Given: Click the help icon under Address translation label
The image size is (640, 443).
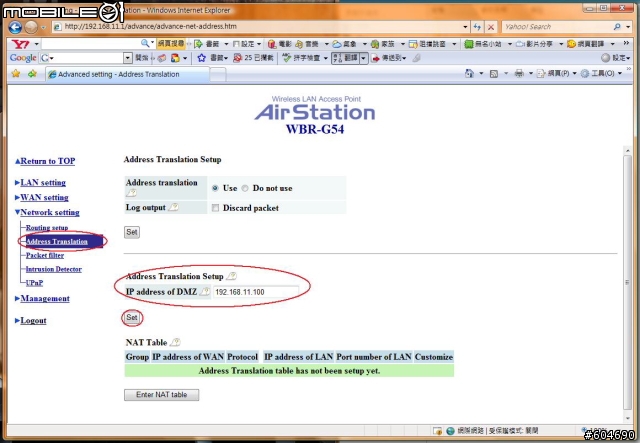Looking at the screenshot, I should (x=131, y=193).
